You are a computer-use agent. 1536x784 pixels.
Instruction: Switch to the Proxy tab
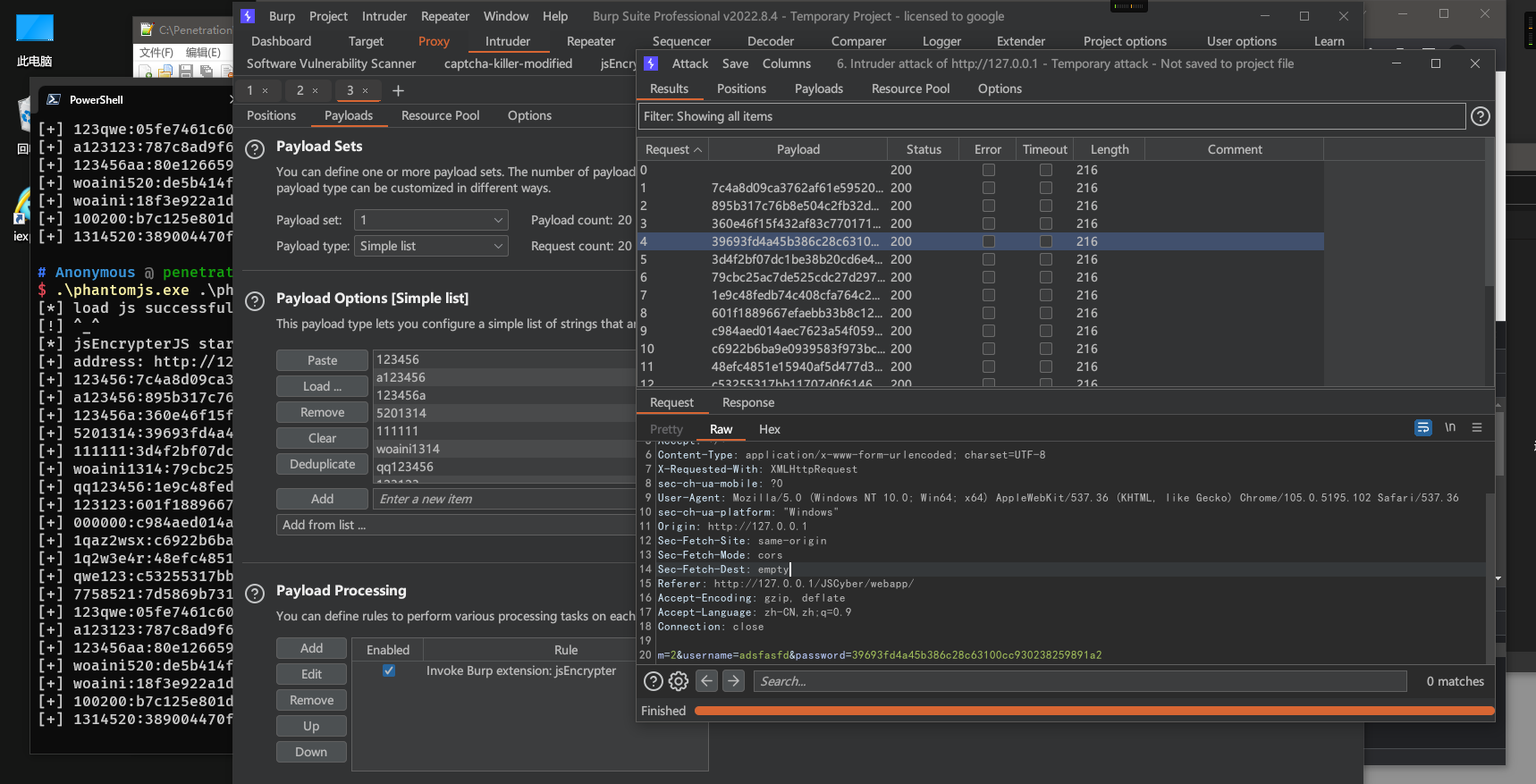pos(434,41)
